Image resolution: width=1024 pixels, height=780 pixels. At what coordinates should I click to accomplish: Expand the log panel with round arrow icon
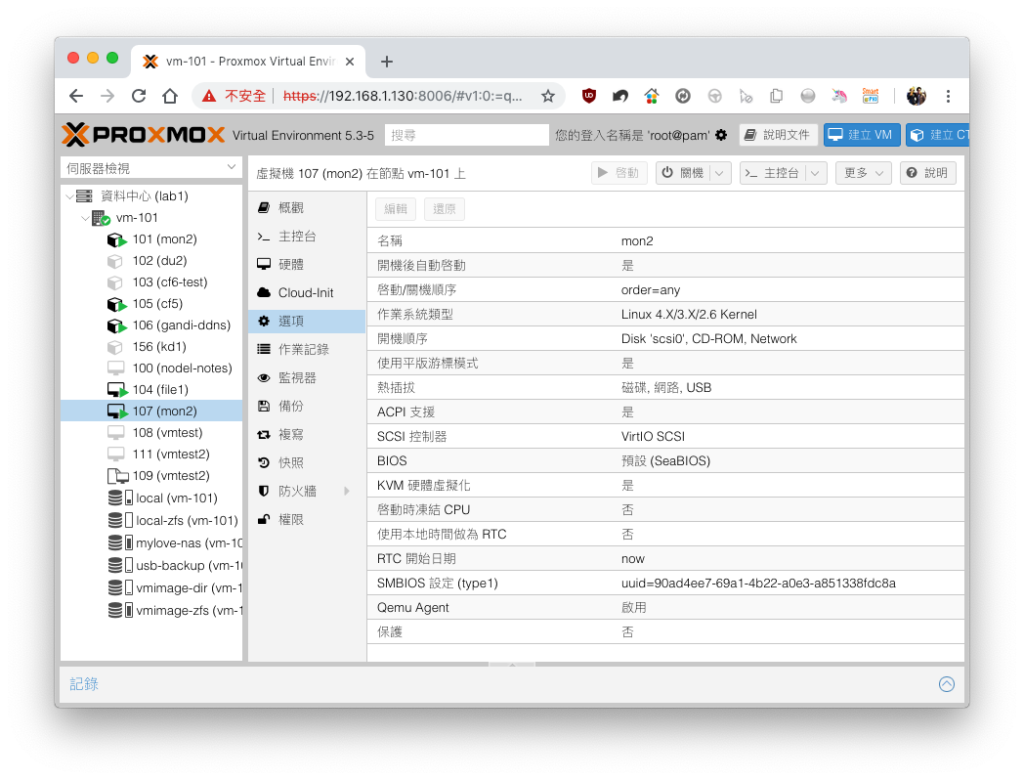946,684
